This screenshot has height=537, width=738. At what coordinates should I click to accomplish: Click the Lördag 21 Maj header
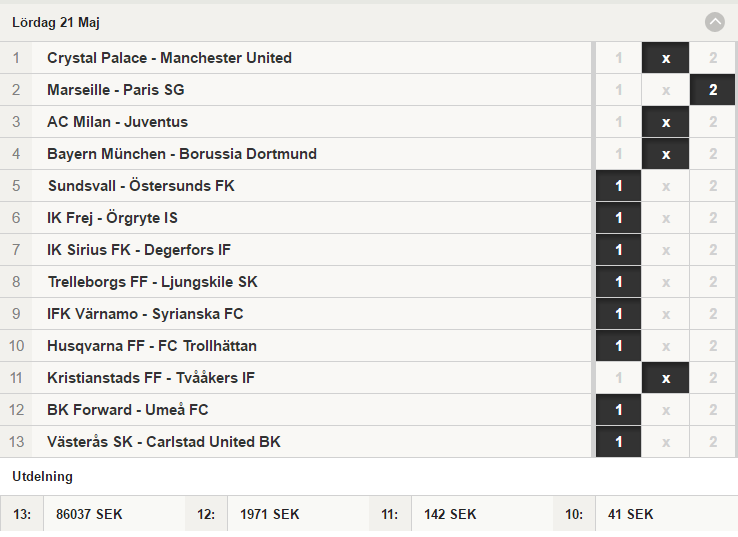pyautogui.click(x=56, y=22)
